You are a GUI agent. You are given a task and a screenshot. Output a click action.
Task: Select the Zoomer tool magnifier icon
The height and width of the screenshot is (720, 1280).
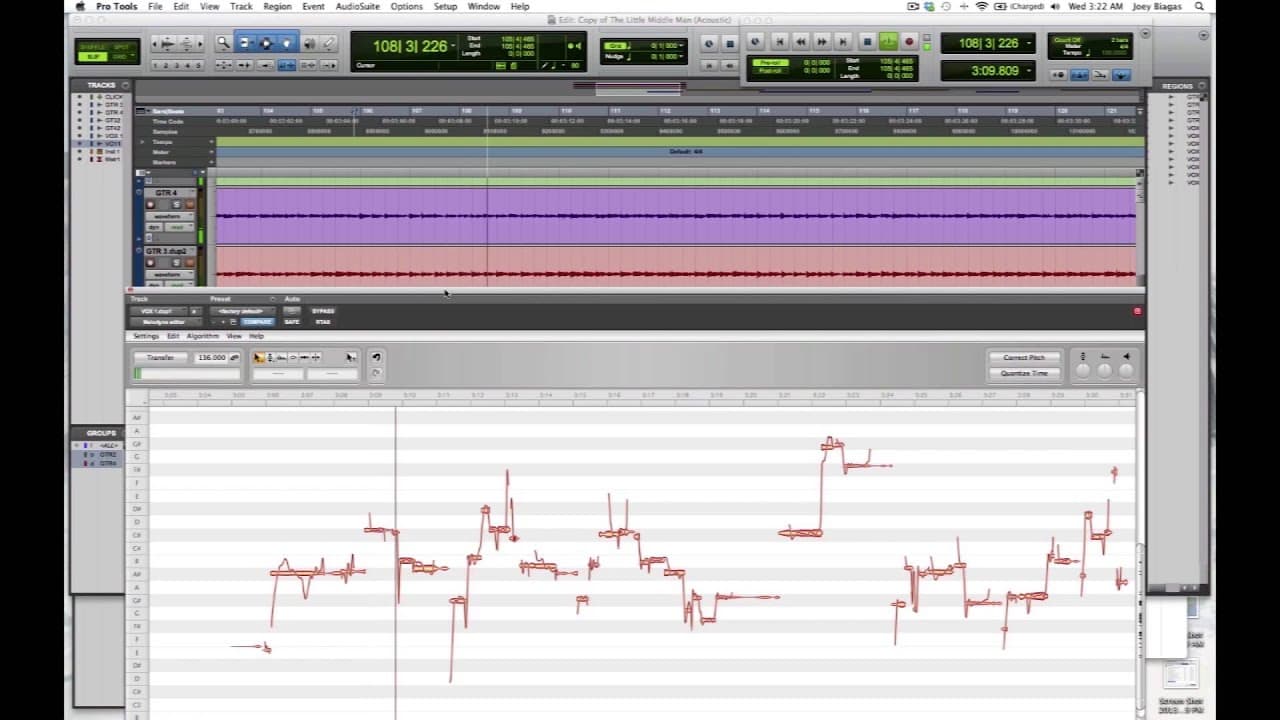pyautogui.click(x=223, y=43)
